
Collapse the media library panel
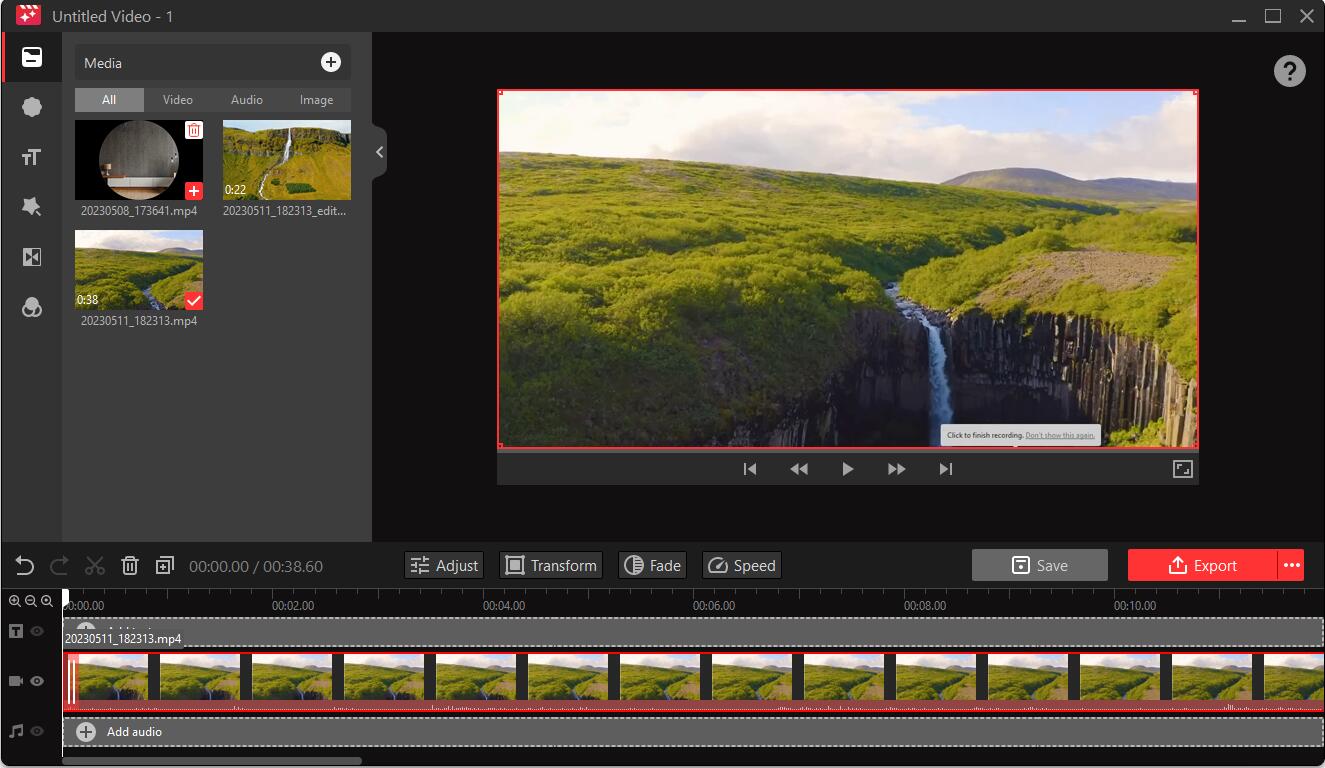pos(379,152)
